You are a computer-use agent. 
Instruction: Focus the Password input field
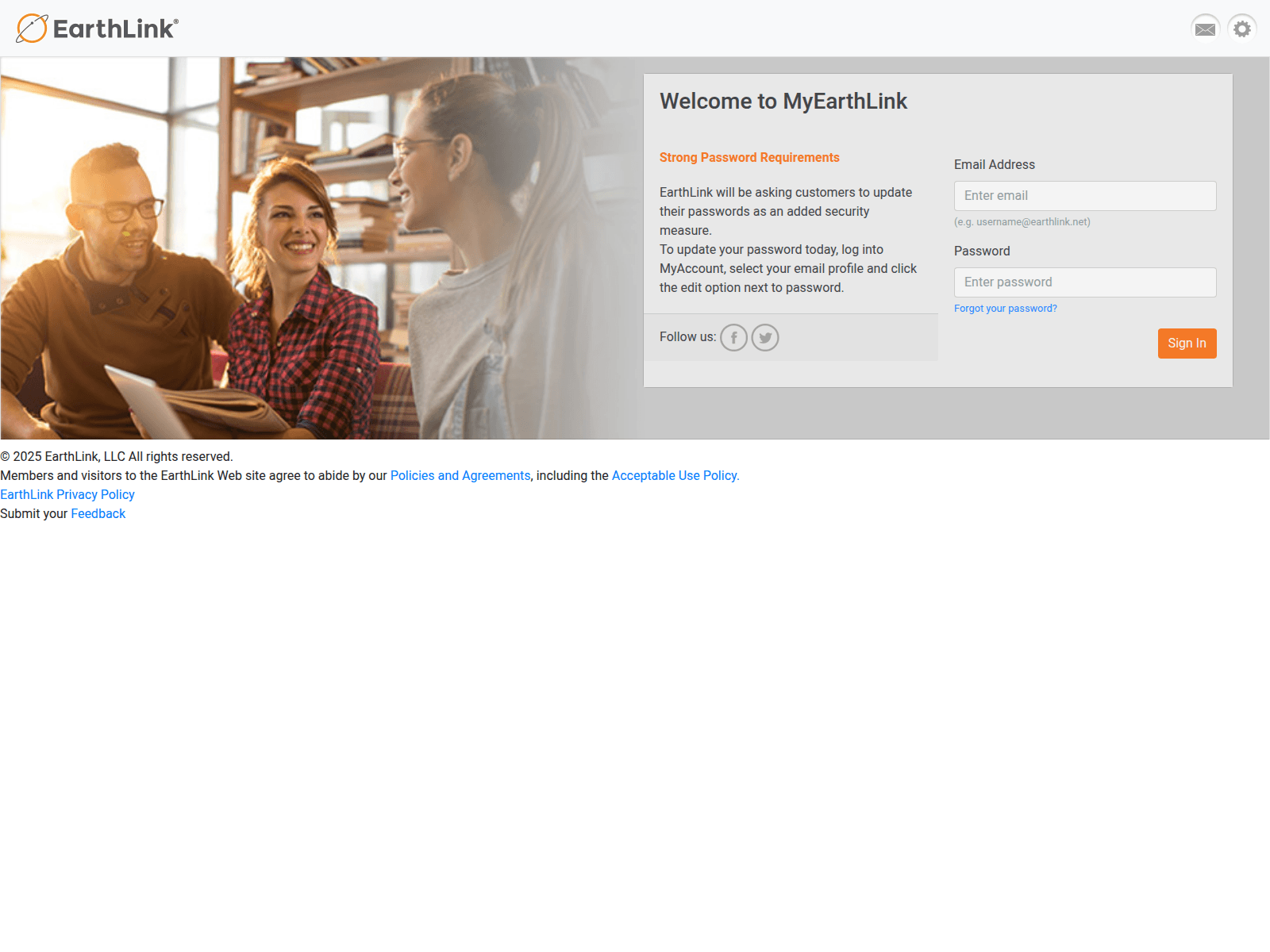point(1085,282)
